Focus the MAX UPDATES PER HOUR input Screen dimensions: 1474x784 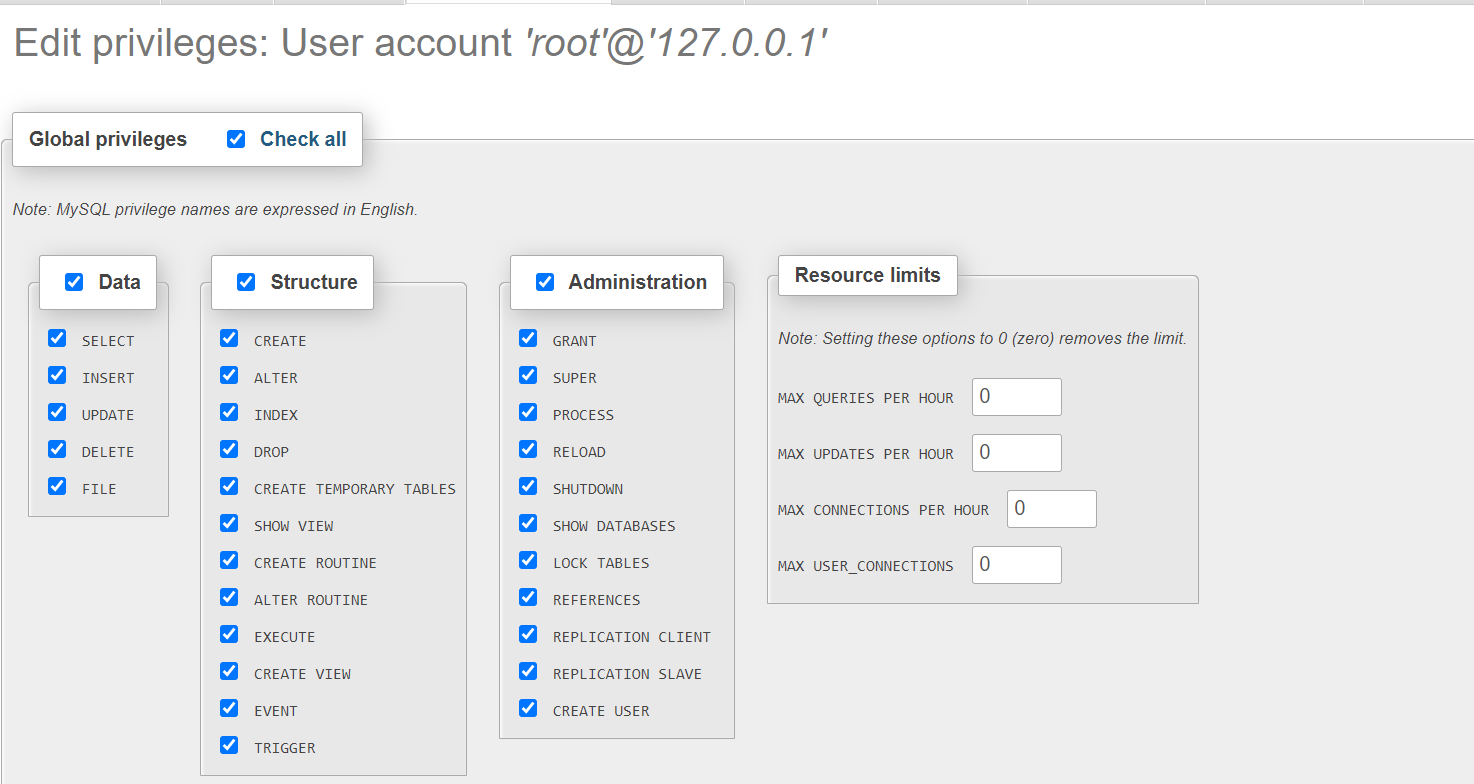[x=1016, y=453]
